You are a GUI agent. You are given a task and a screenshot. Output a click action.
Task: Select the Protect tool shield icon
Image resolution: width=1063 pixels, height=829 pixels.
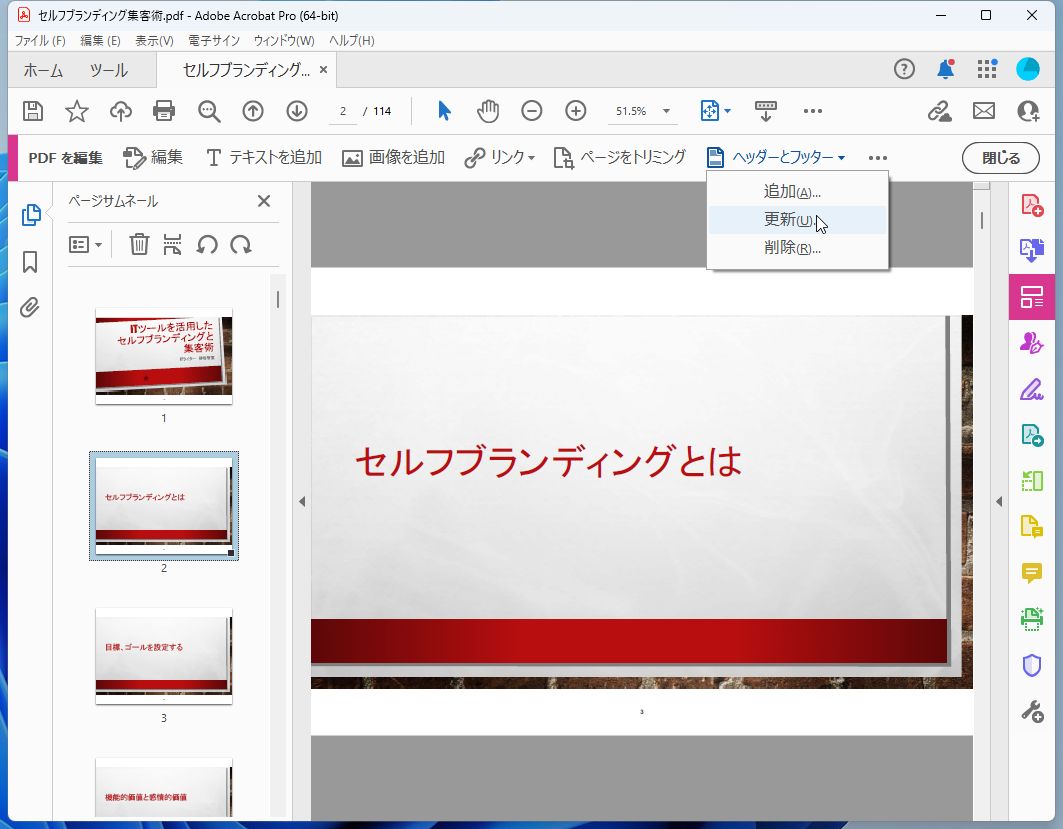(1031, 665)
